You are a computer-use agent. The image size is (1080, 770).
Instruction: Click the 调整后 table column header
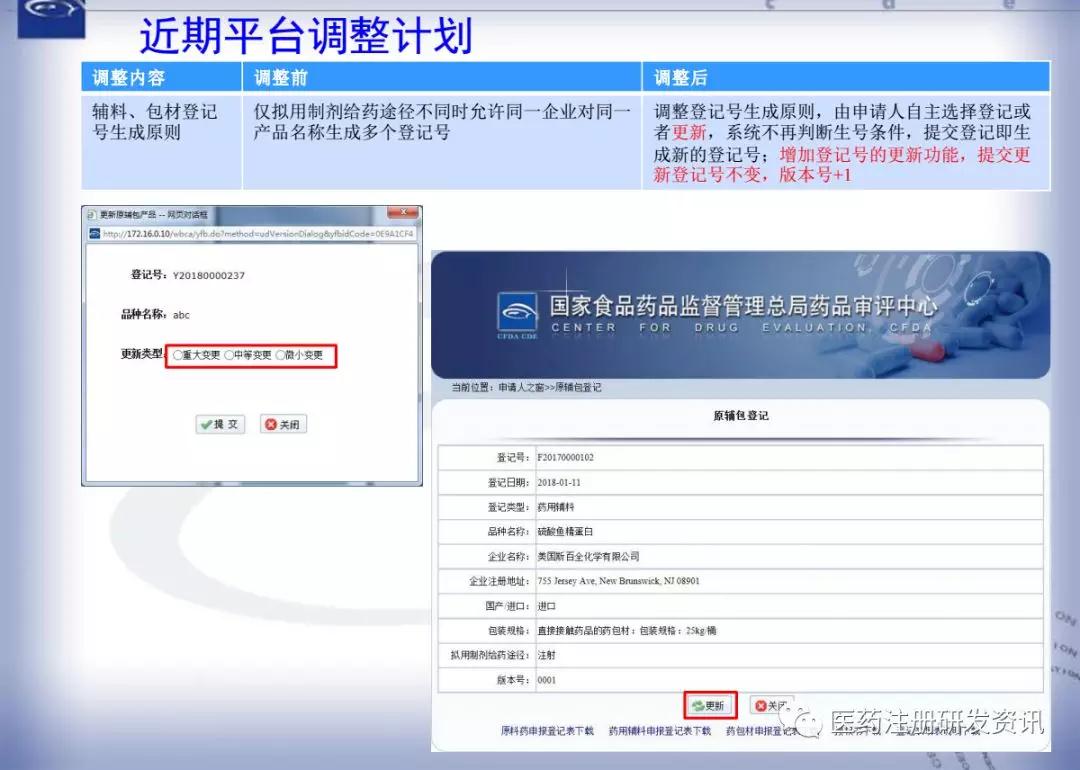(x=681, y=77)
